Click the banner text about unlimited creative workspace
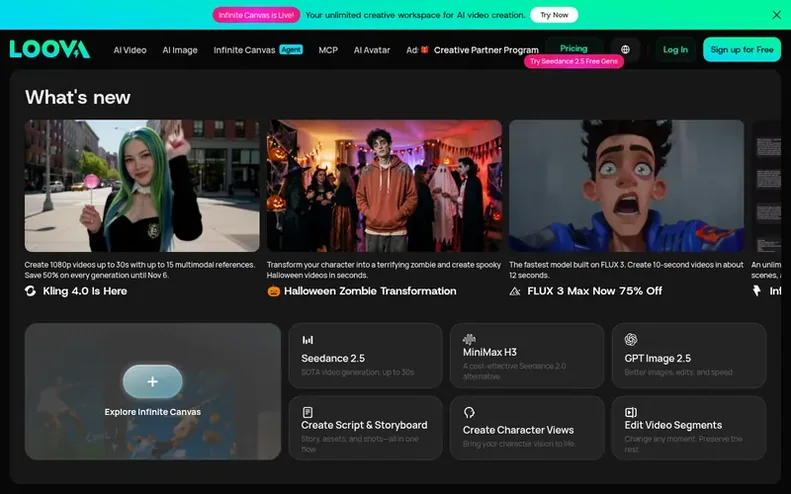Image resolution: width=791 pixels, height=494 pixels. (x=415, y=15)
